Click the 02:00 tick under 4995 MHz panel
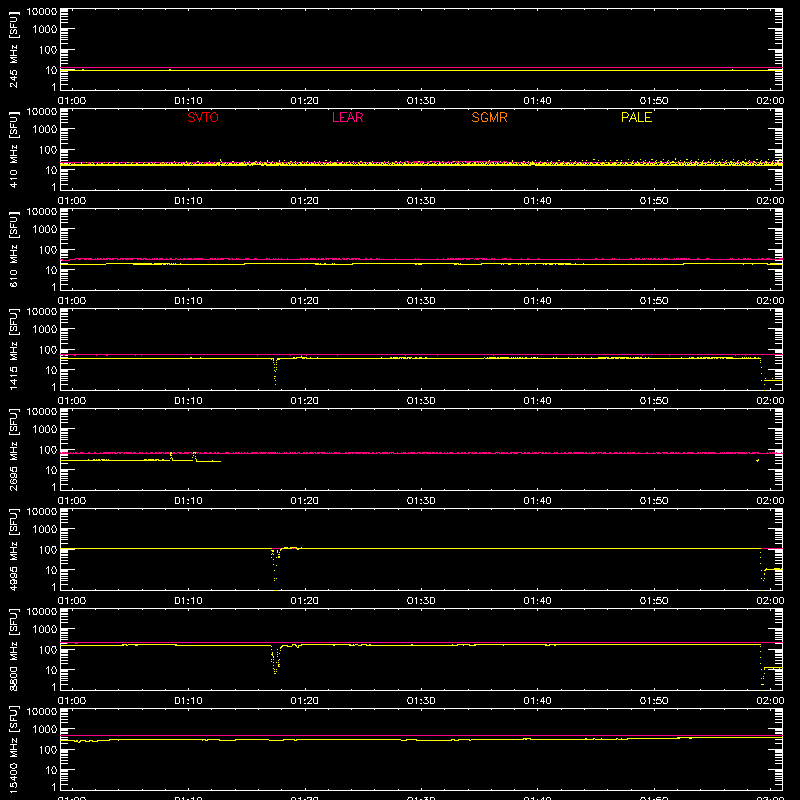This screenshot has height=800, width=800. (770, 601)
